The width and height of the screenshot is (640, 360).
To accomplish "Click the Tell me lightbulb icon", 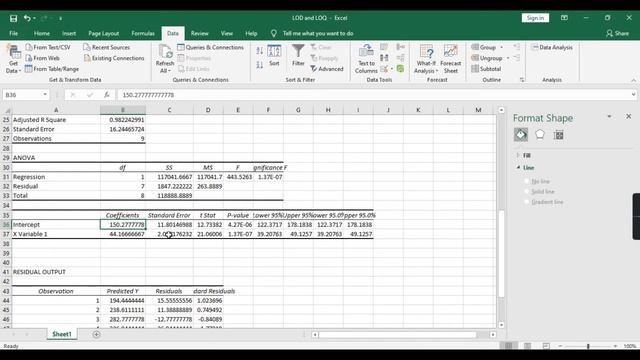I will [x=273, y=33].
